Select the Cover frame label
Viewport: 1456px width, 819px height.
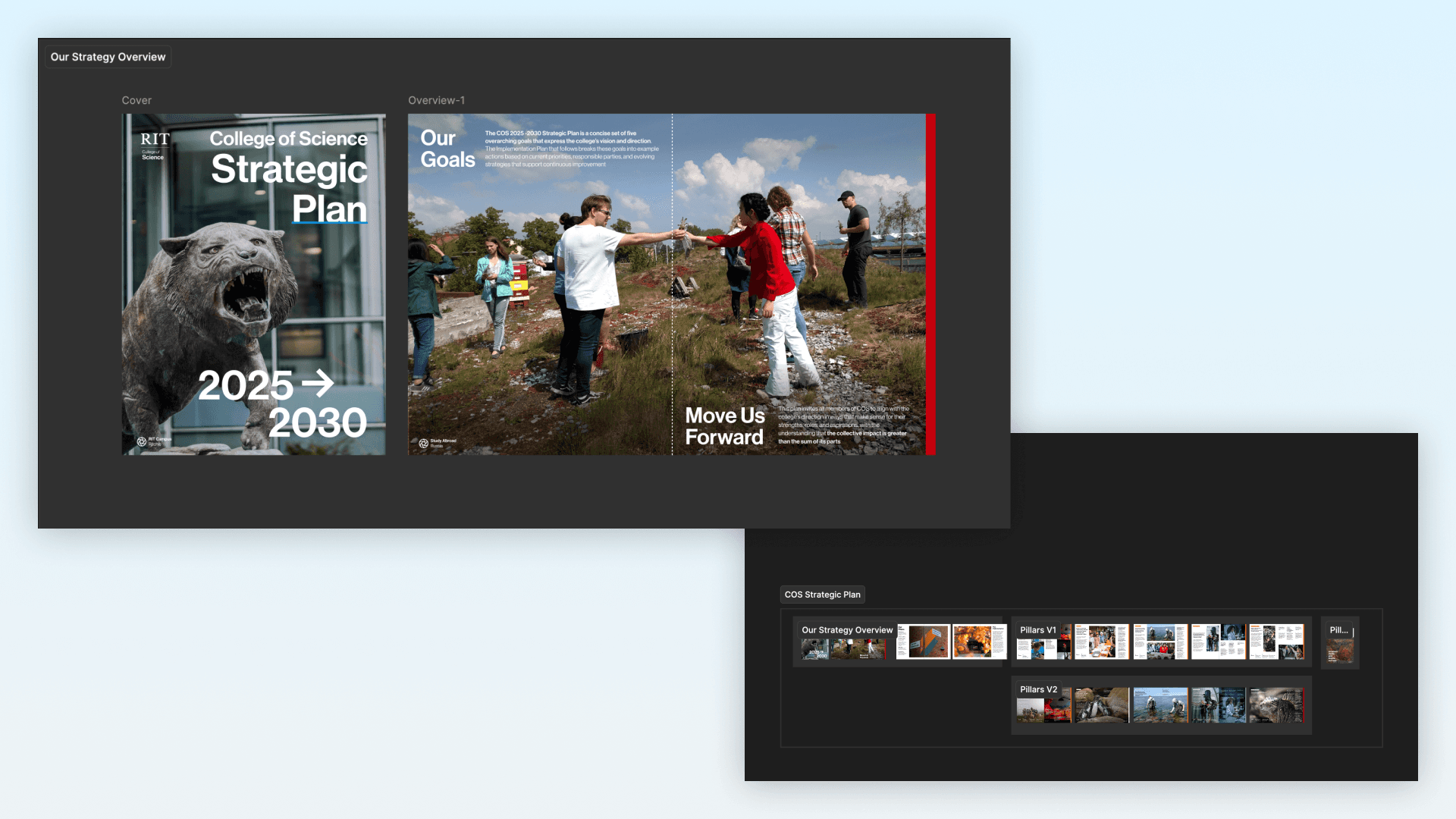click(x=136, y=100)
